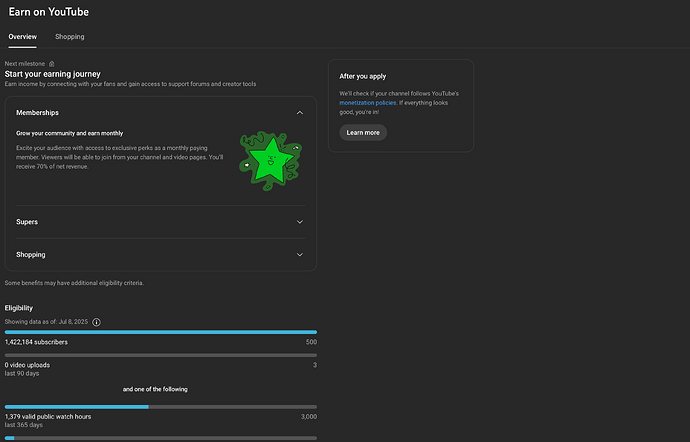Select the '1,422,184 subscribers' text

pos(36,342)
